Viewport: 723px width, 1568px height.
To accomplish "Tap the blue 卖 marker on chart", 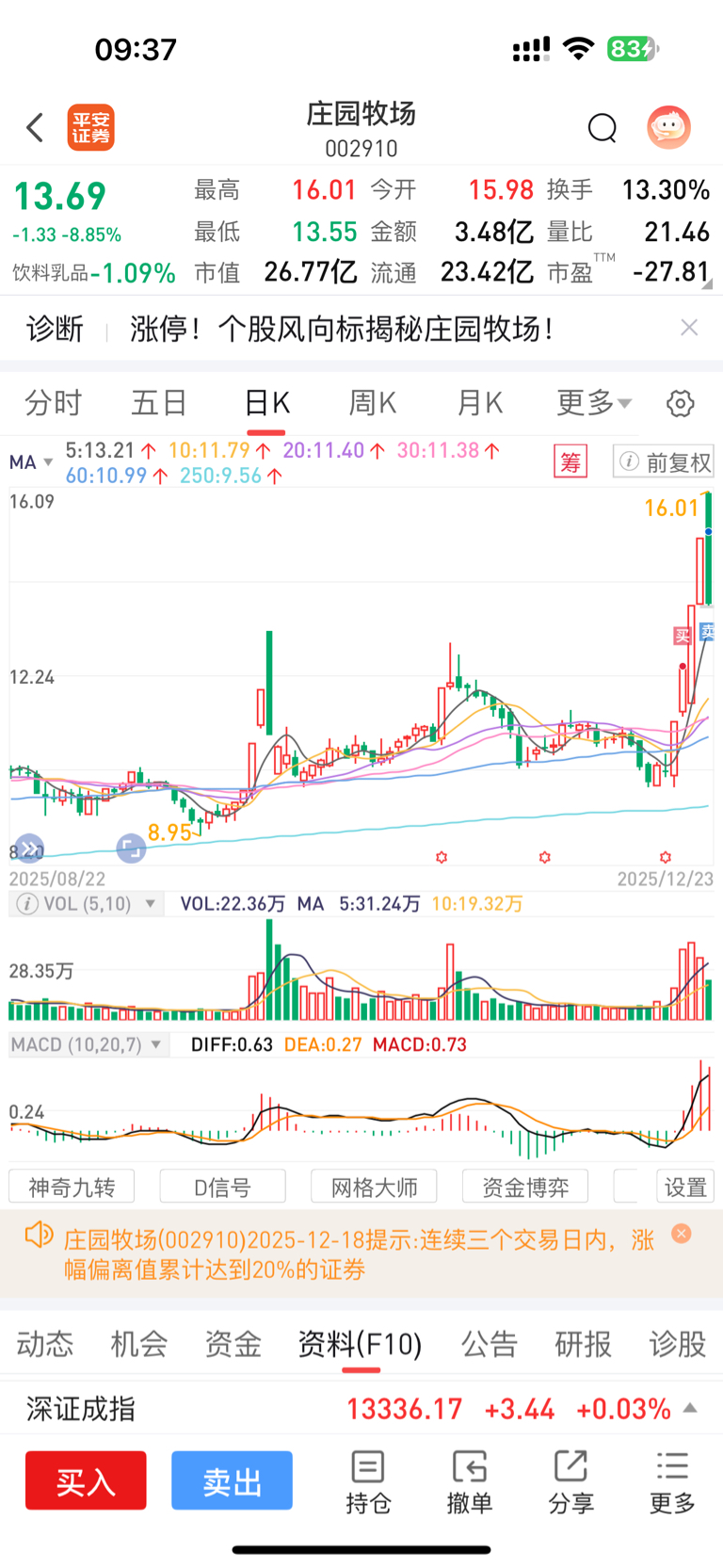I will pyautogui.click(x=708, y=632).
